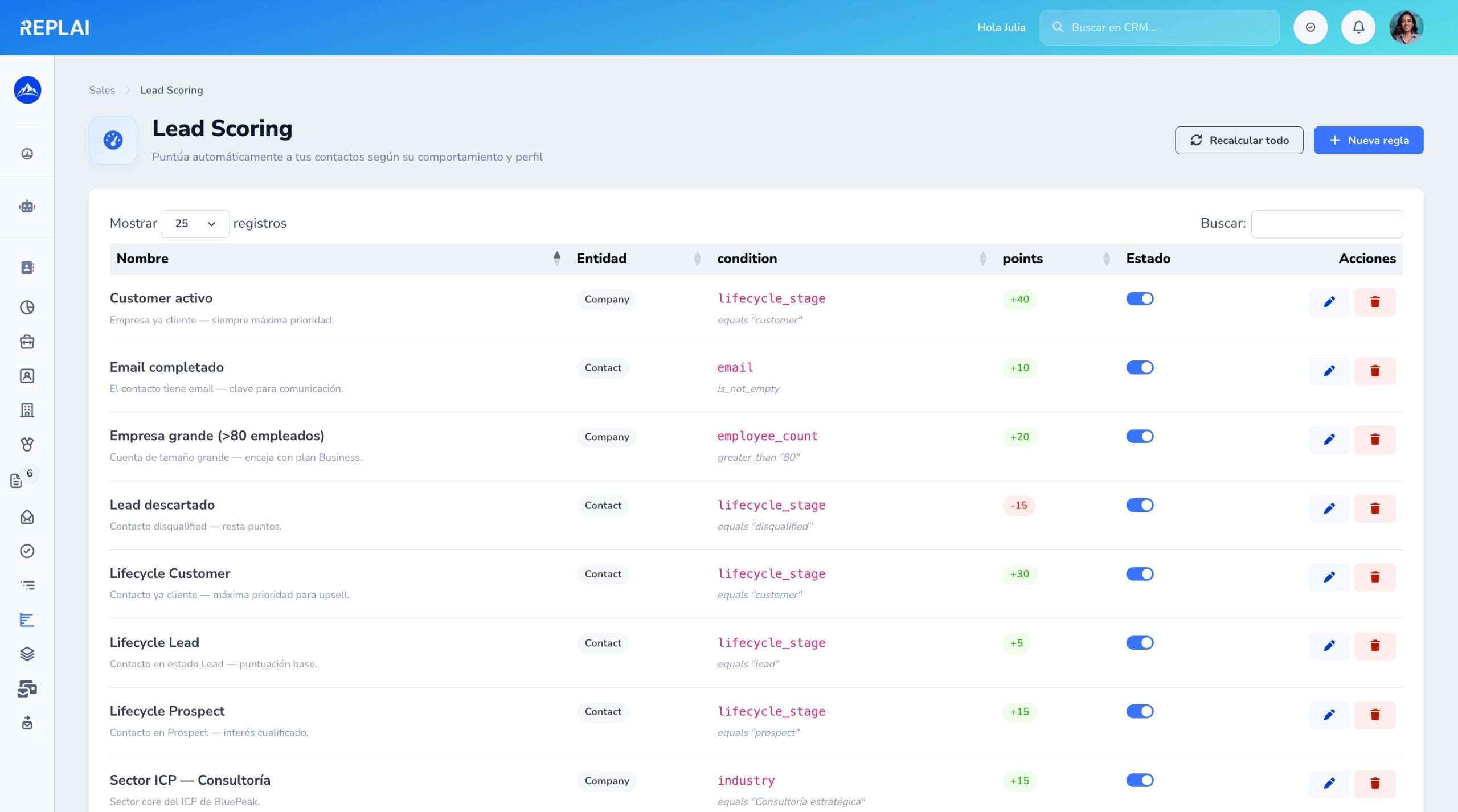The height and width of the screenshot is (812, 1458).
Task: Edit the Customer activo rule
Action: (1329, 302)
